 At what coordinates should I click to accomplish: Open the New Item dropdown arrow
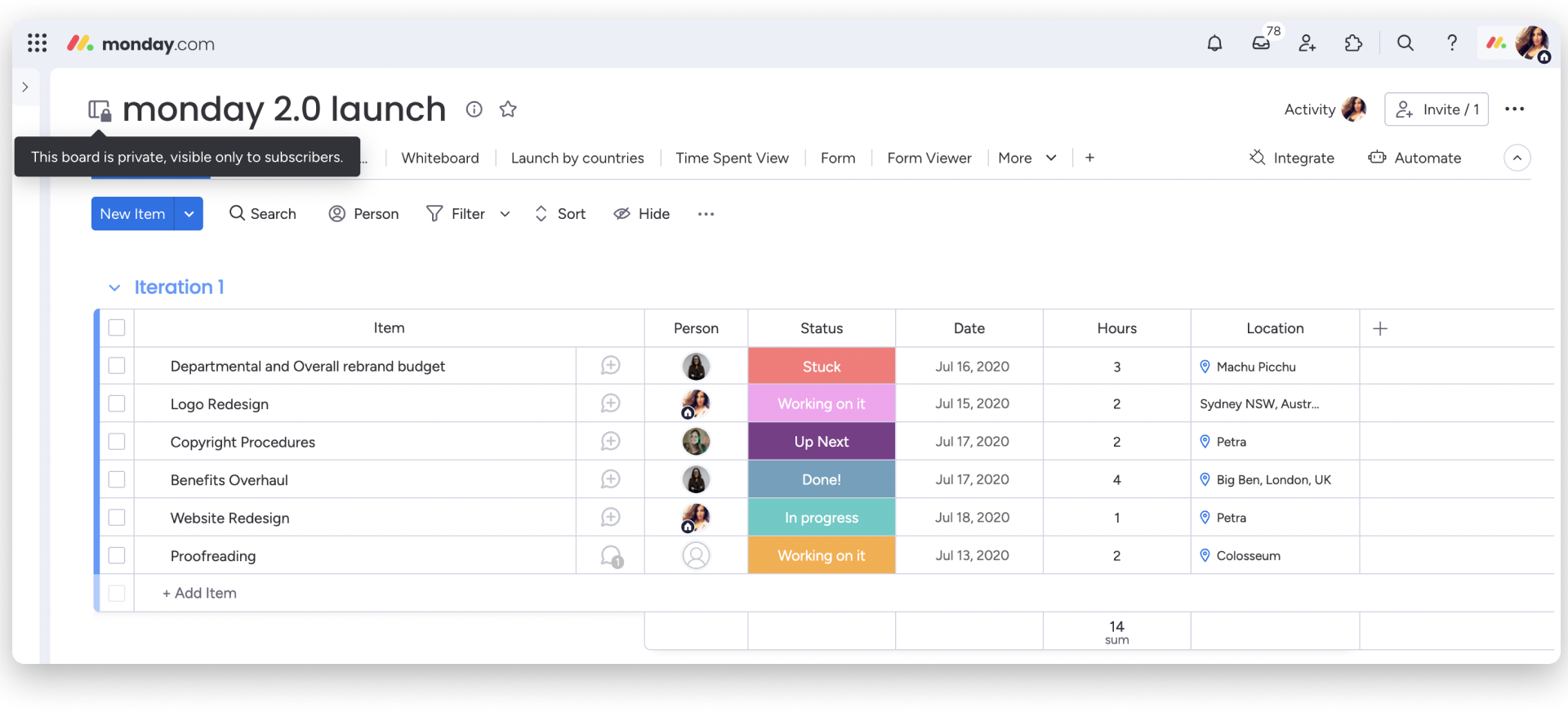pos(189,214)
